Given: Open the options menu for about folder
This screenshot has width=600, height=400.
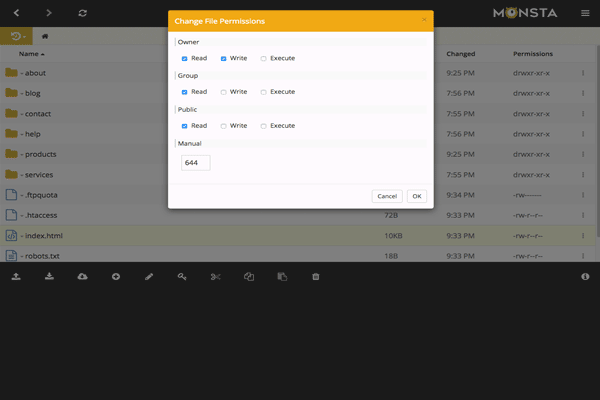Looking at the screenshot, I should pos(583,73).
